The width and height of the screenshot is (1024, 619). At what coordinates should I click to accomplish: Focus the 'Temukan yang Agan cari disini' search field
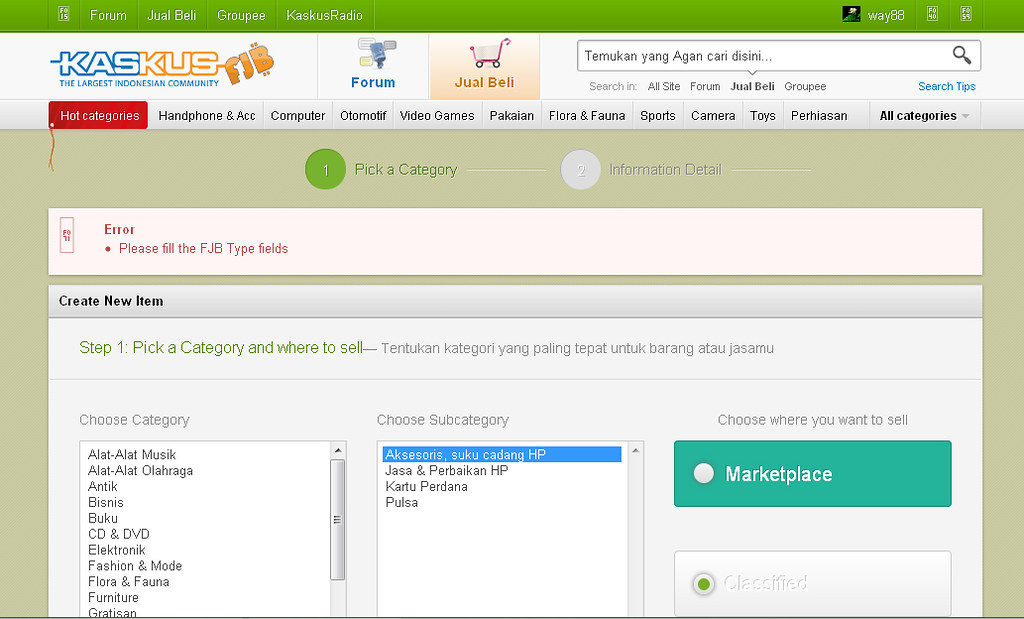764,56
